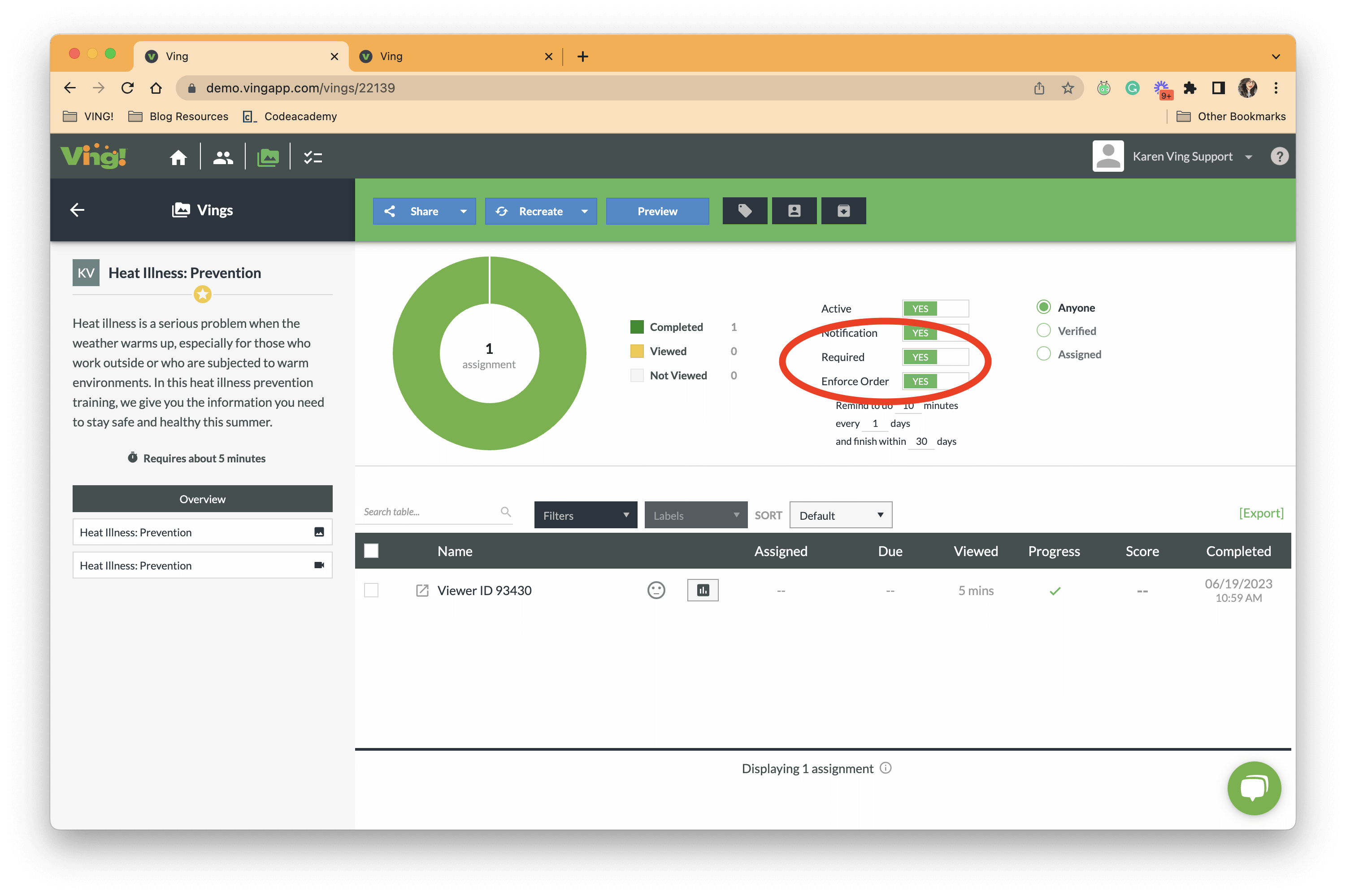Viewport: 1346px width, 896px height.
Task: Select the Verified radio button
Action: click(1043, 330)
